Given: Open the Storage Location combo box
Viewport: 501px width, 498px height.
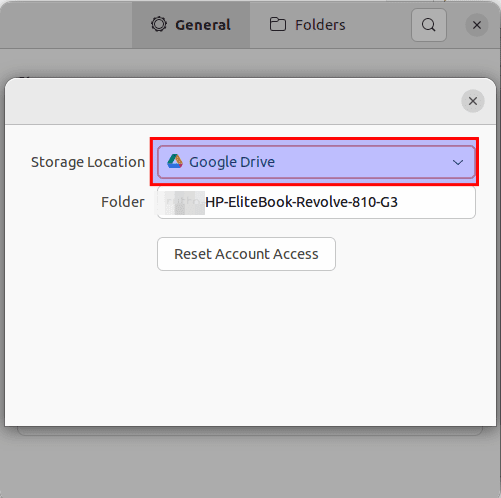Looking at the screenshot, I should 316,162.
